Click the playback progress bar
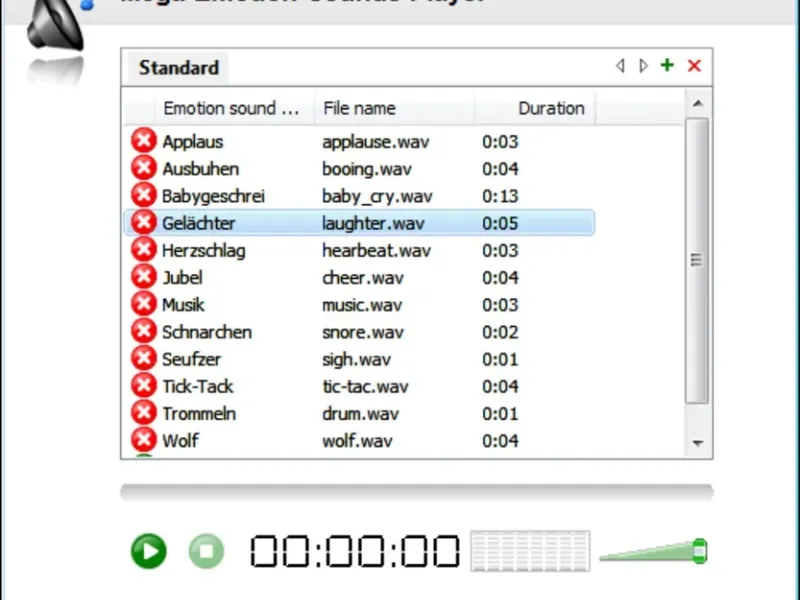 click(x=416, y=492)
